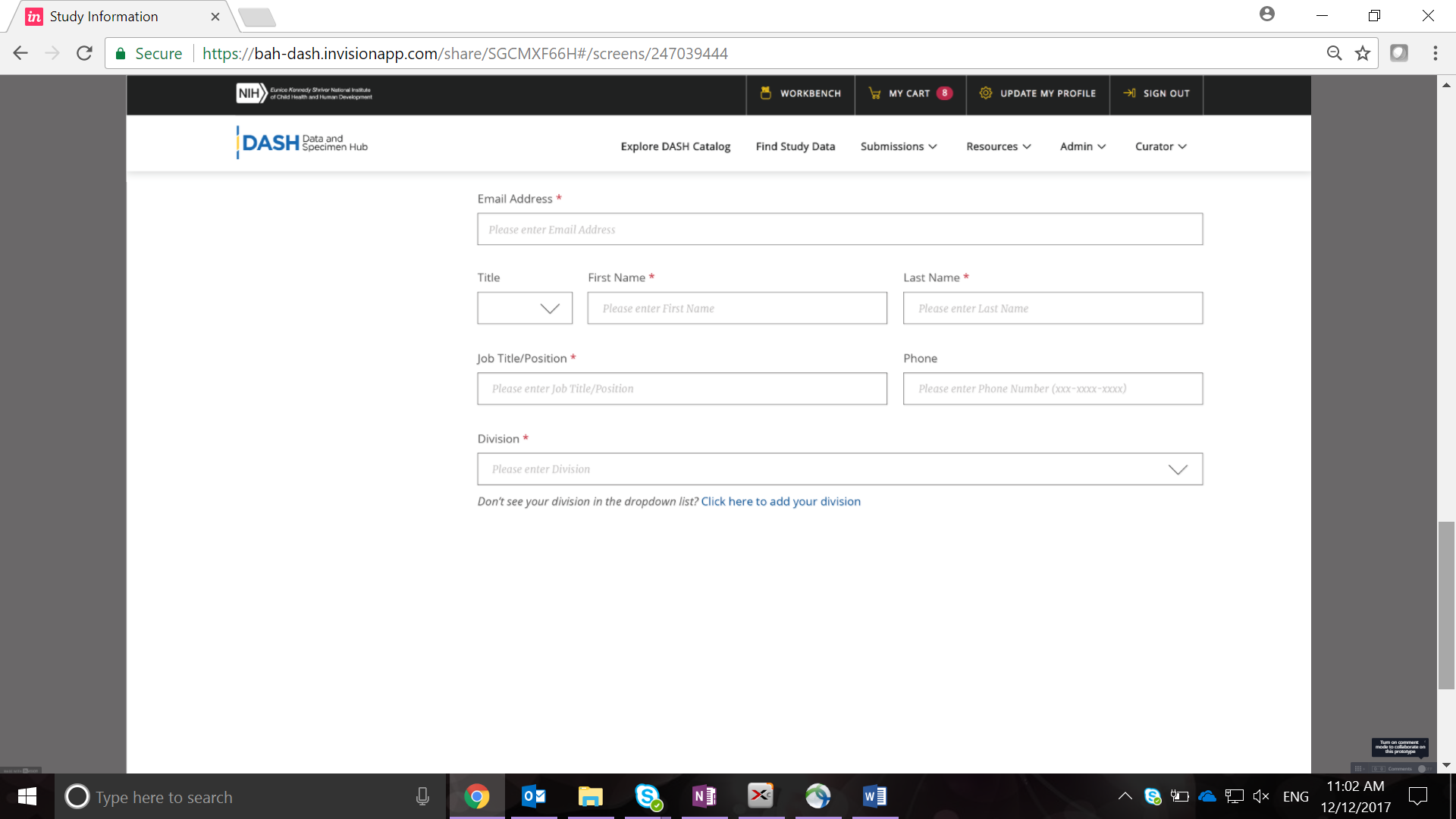Click here to add your division link
This screenshot has width=1456, height=819.
click(780, 501)
